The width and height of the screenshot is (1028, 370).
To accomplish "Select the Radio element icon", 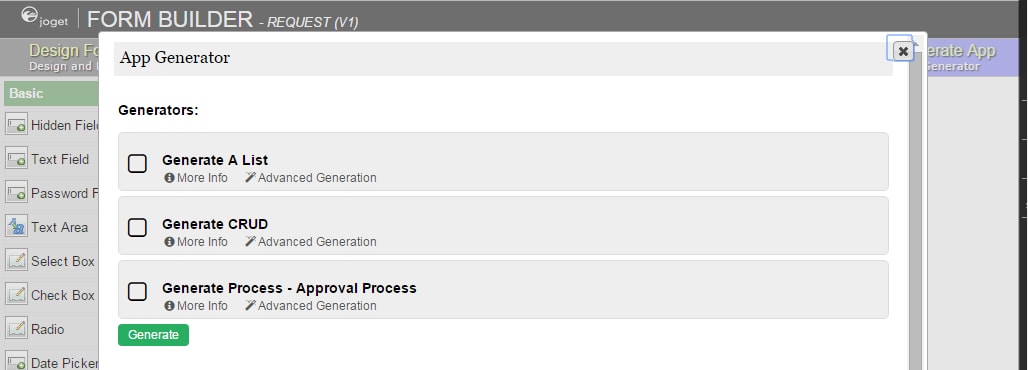I will (x=16, y=329).
